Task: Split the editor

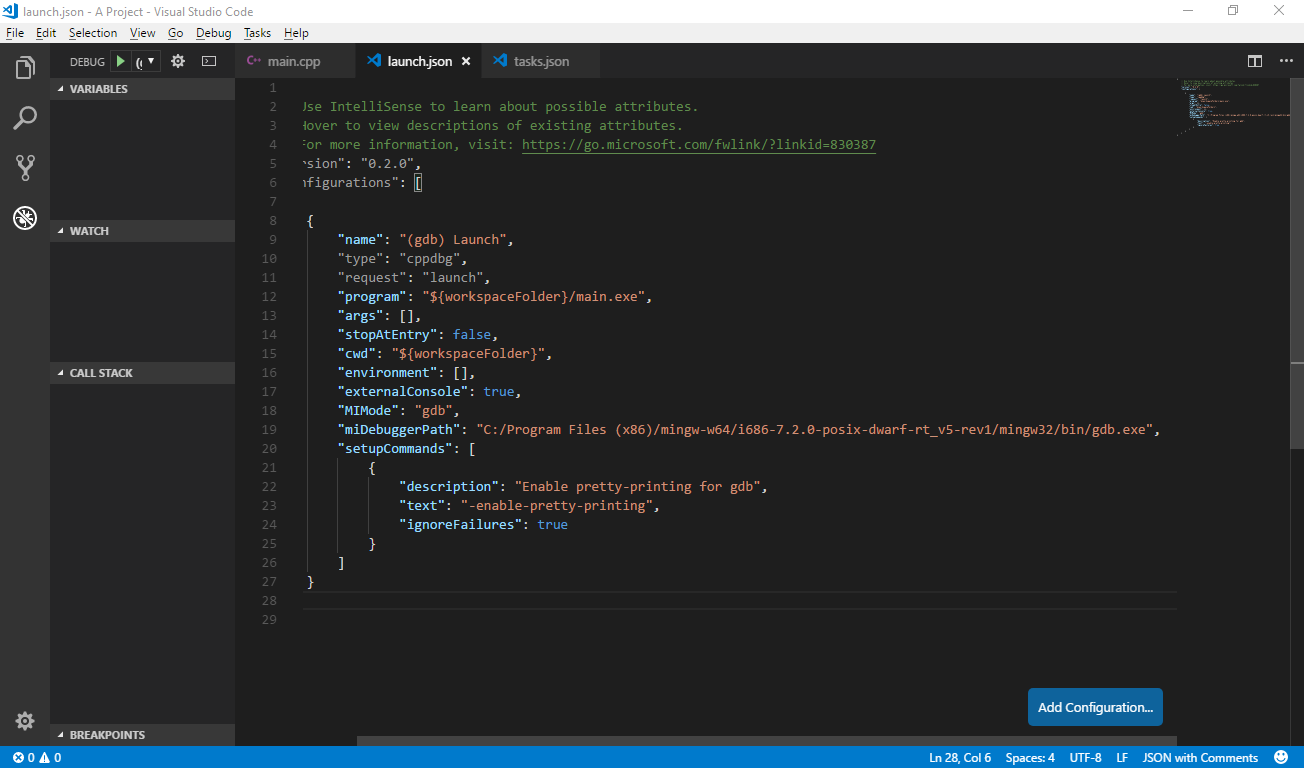Action: pyautogui.click(x=1254, y=61)
